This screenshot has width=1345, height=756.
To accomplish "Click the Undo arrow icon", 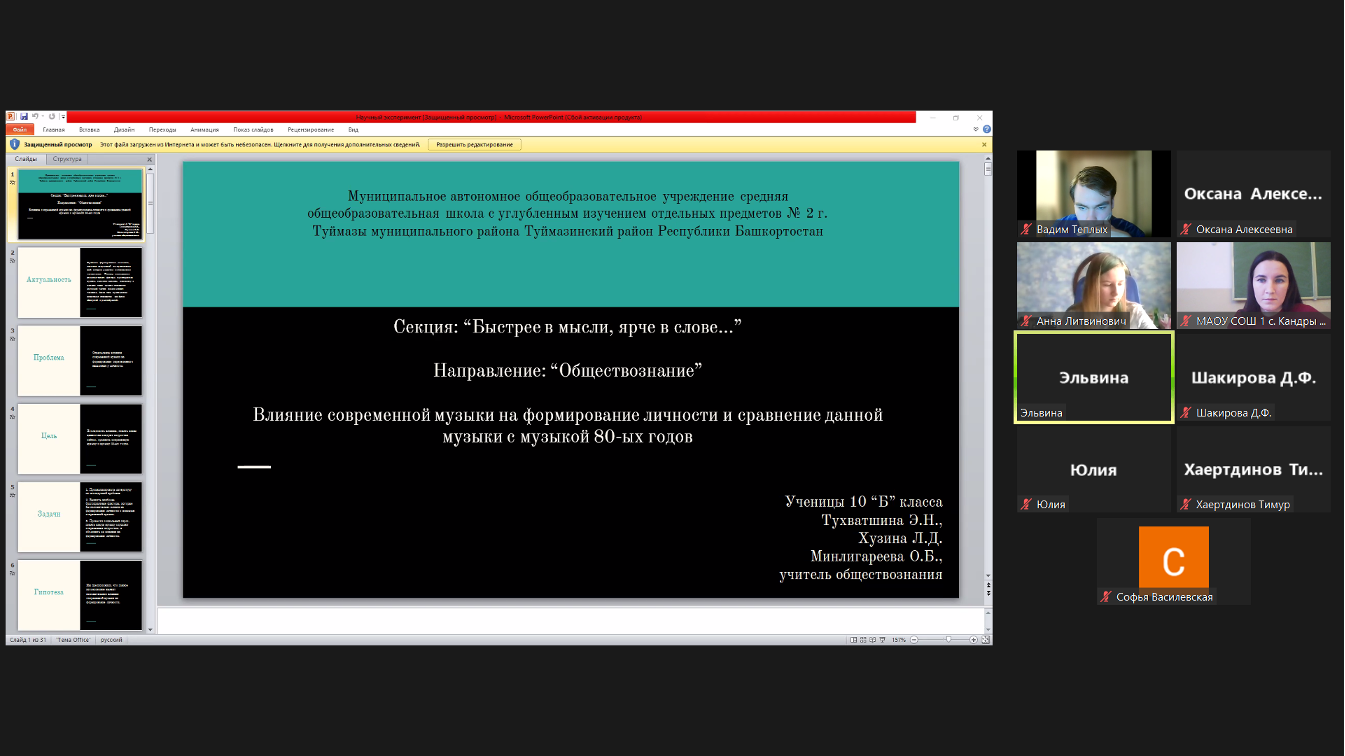I will 34,116.
